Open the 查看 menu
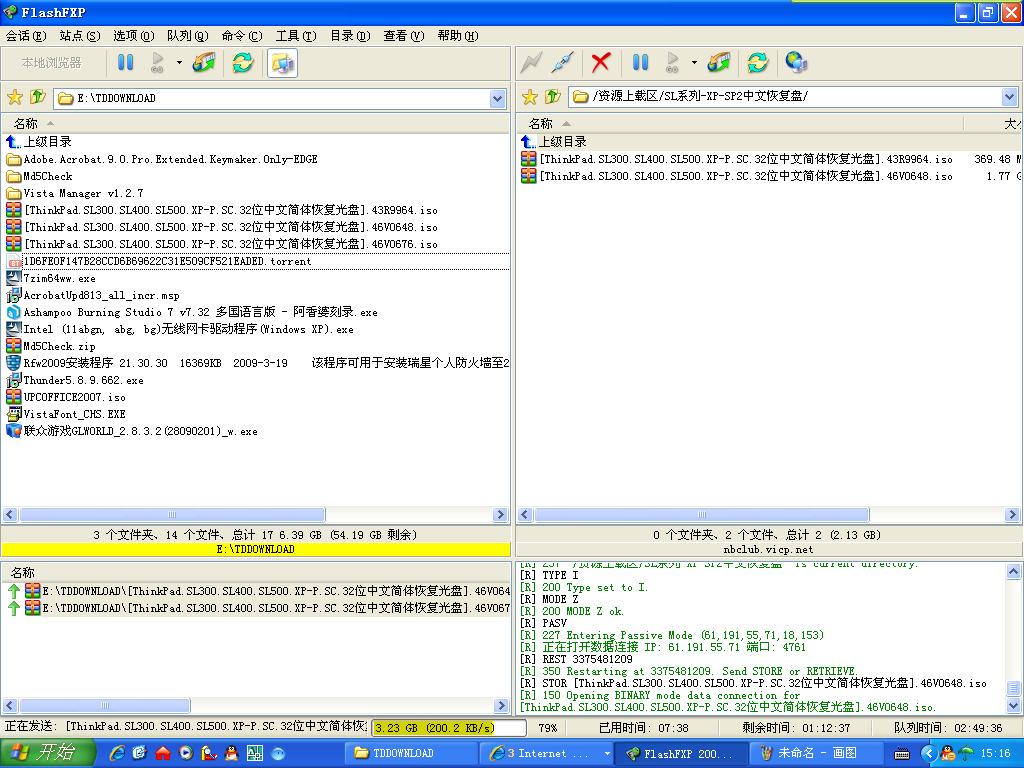 coord(404,36)
